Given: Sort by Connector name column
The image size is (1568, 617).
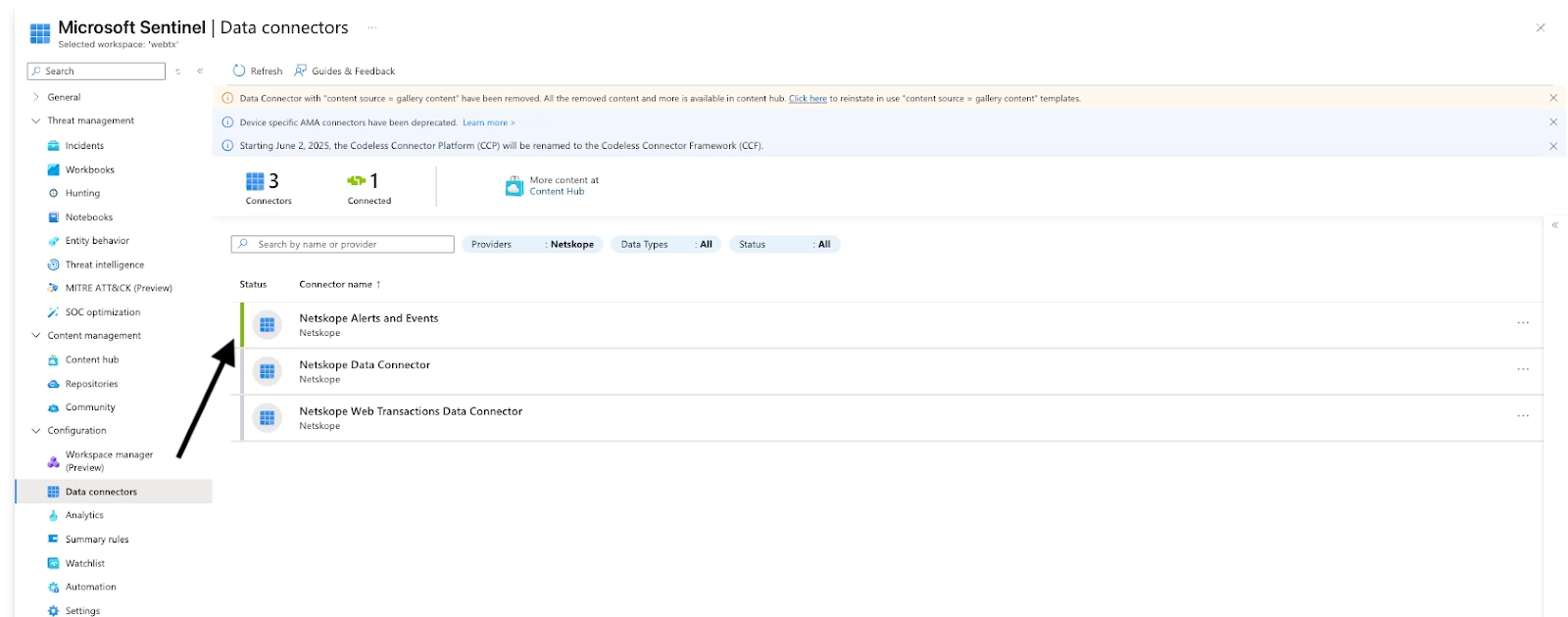Looking at the screenshot, I should click(340, 284).
